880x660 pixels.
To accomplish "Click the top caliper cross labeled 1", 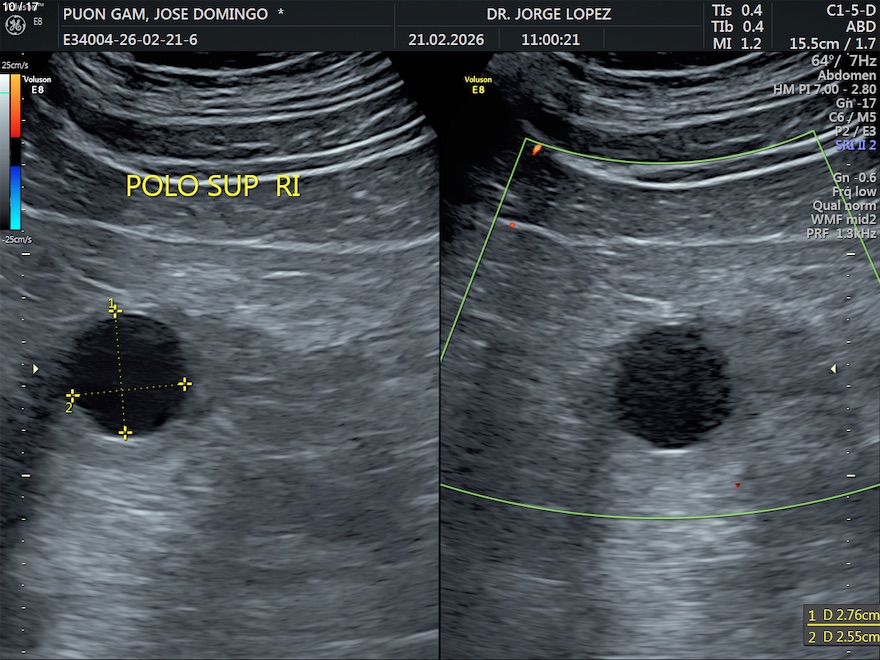I will (115, 311).
